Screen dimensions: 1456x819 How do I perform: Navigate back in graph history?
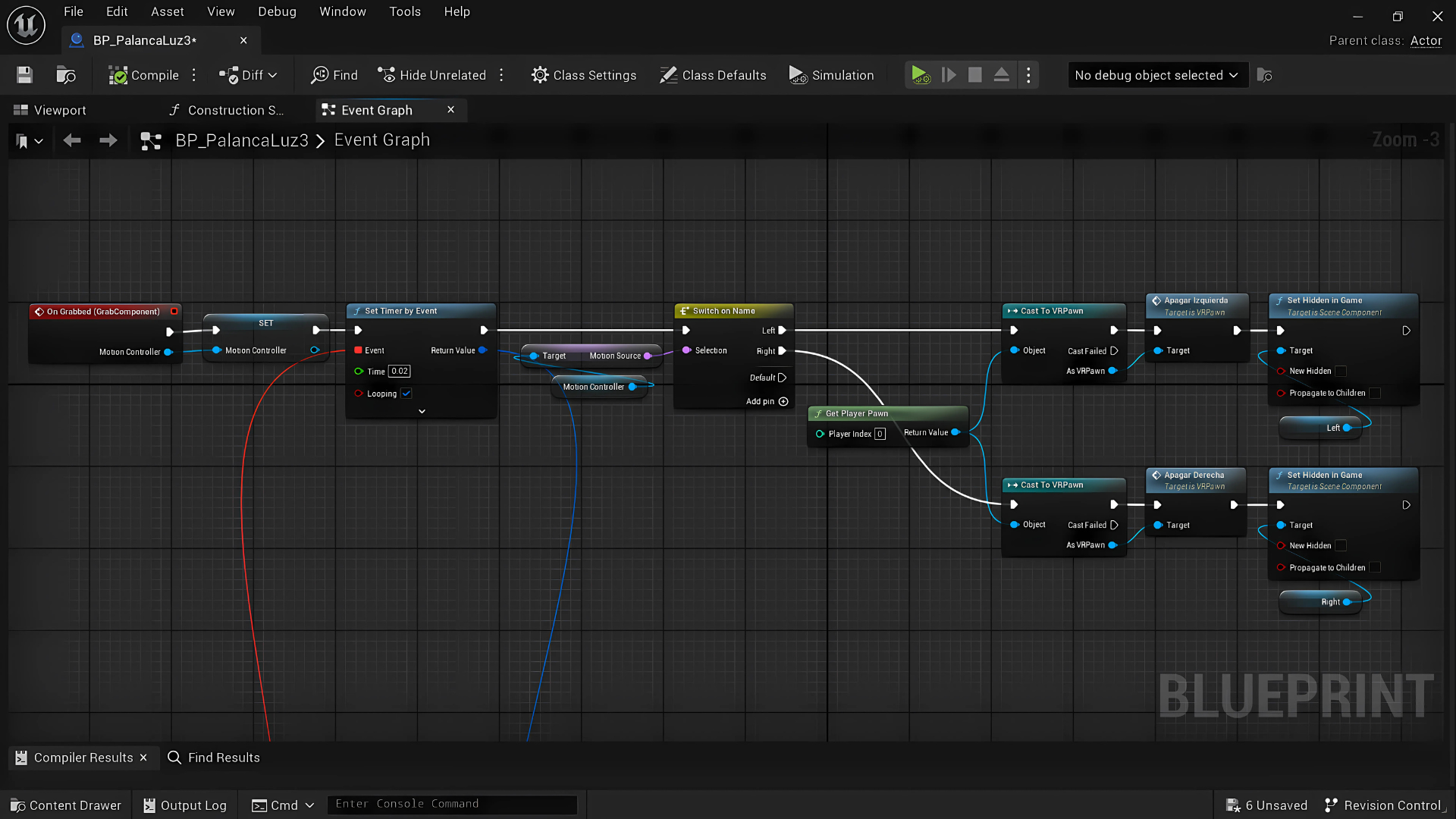tap(72, 140)
